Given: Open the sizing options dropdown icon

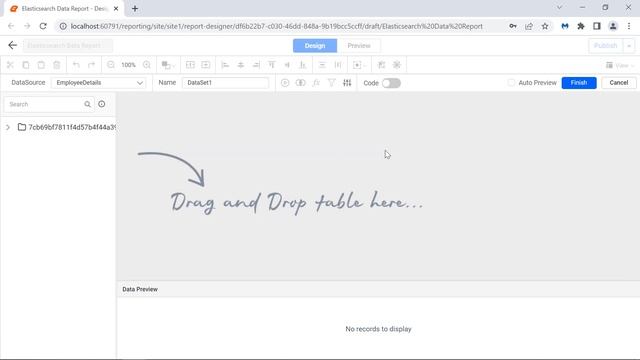Looking at the screenshot, I should 359,65.
